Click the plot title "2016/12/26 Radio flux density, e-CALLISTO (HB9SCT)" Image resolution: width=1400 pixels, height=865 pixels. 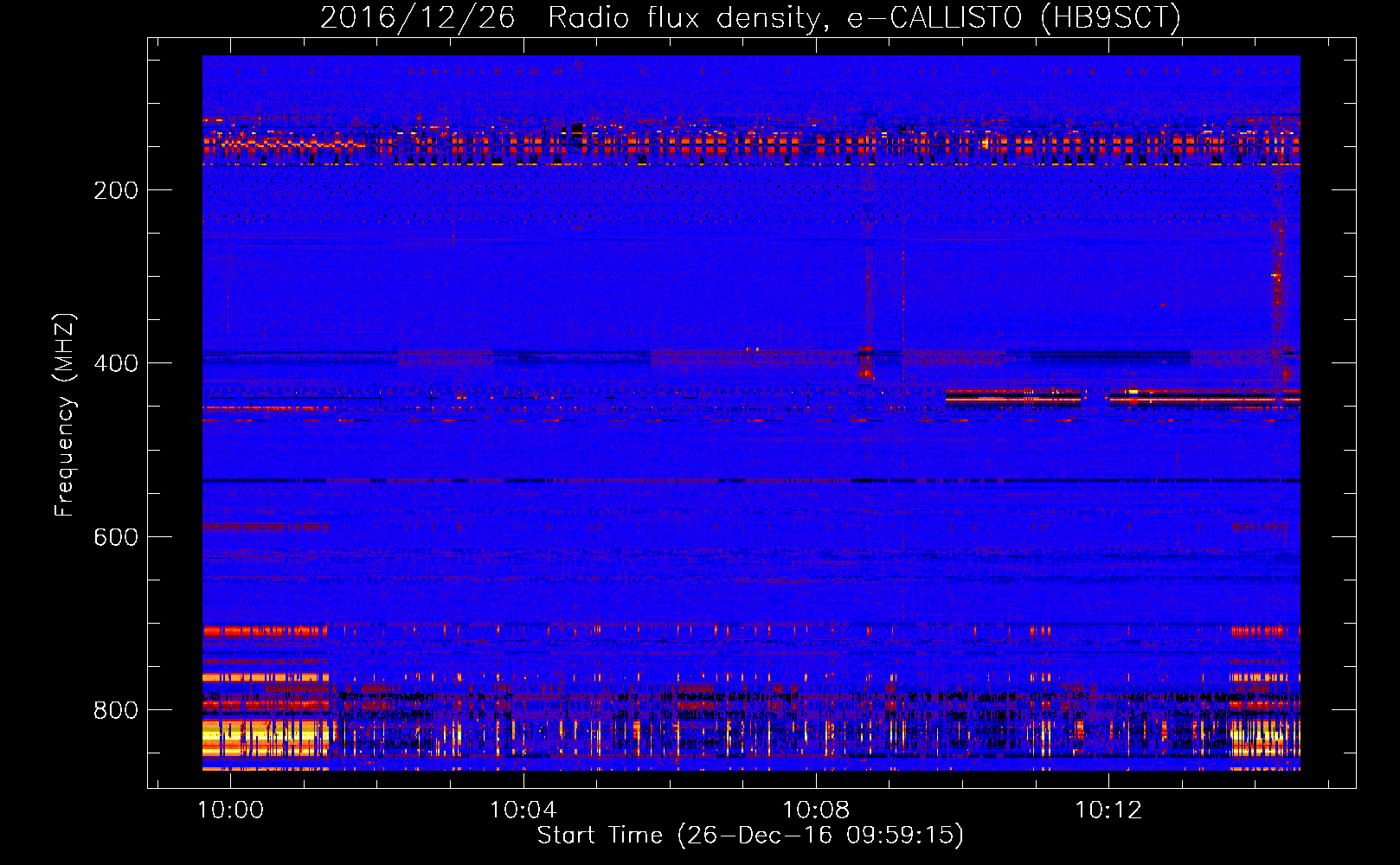point(750,17)
